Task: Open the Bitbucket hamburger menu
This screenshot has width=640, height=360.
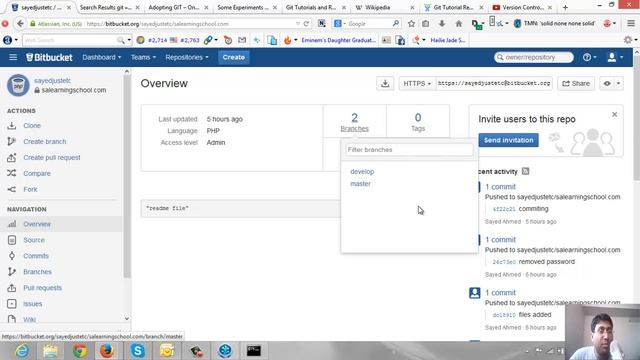Action: click(x=13, y=57)
